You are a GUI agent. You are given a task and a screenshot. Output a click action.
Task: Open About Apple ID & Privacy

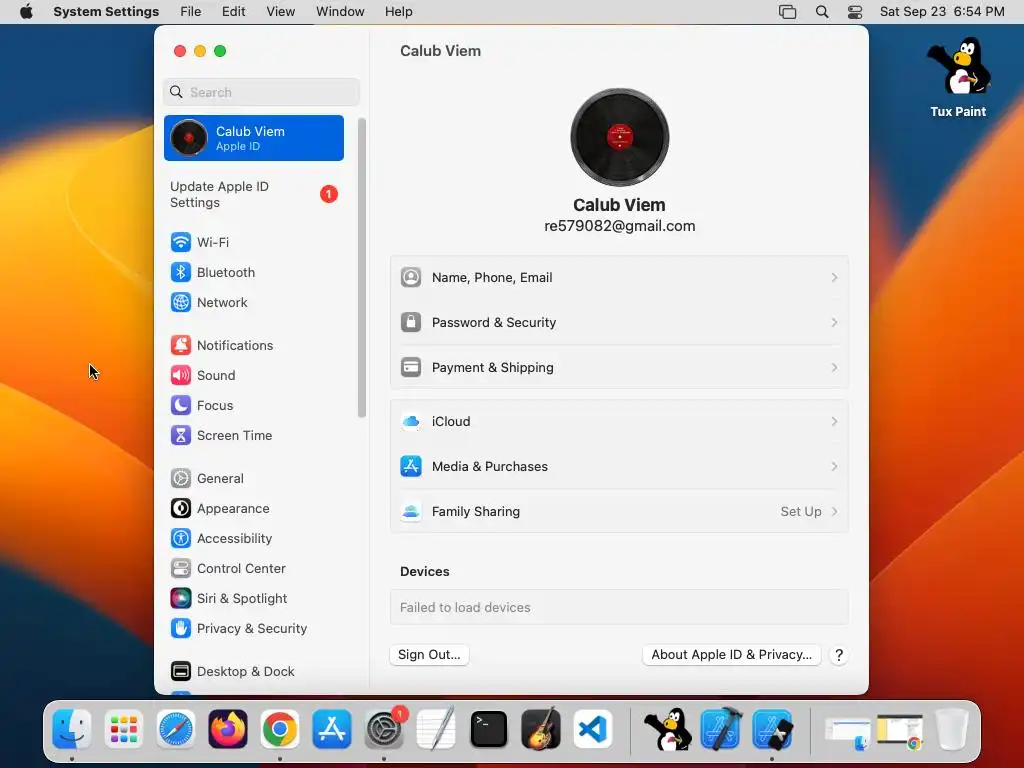tap(731, 654)
